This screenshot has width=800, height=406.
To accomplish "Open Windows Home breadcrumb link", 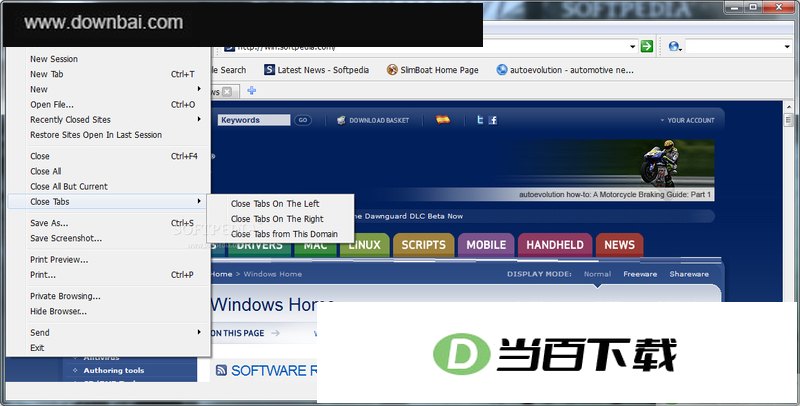I will (272, 274).
